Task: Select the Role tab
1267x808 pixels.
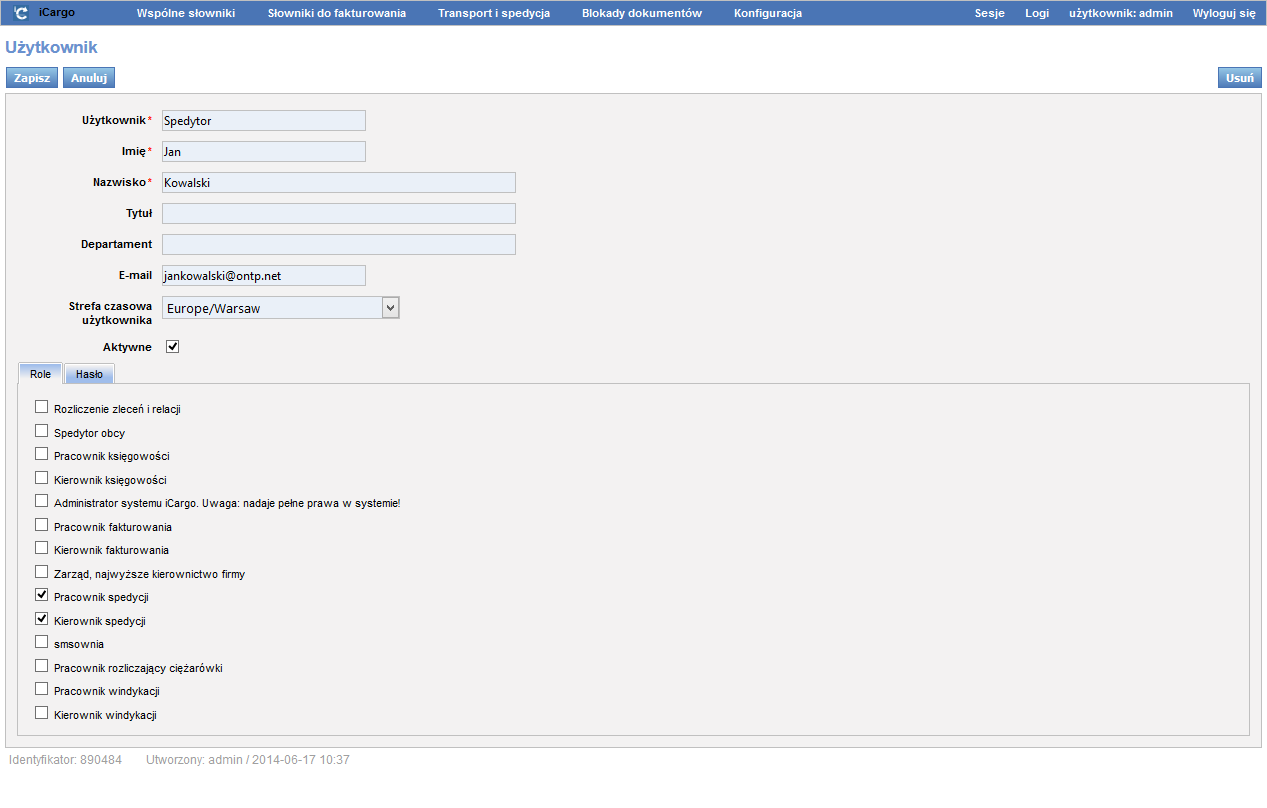Action: 40,374
